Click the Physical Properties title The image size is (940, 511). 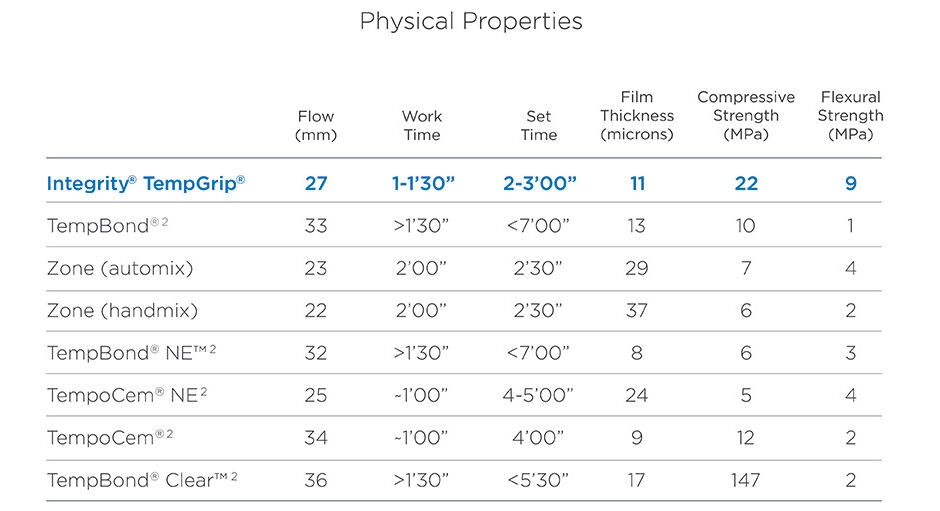coord(470,21)
